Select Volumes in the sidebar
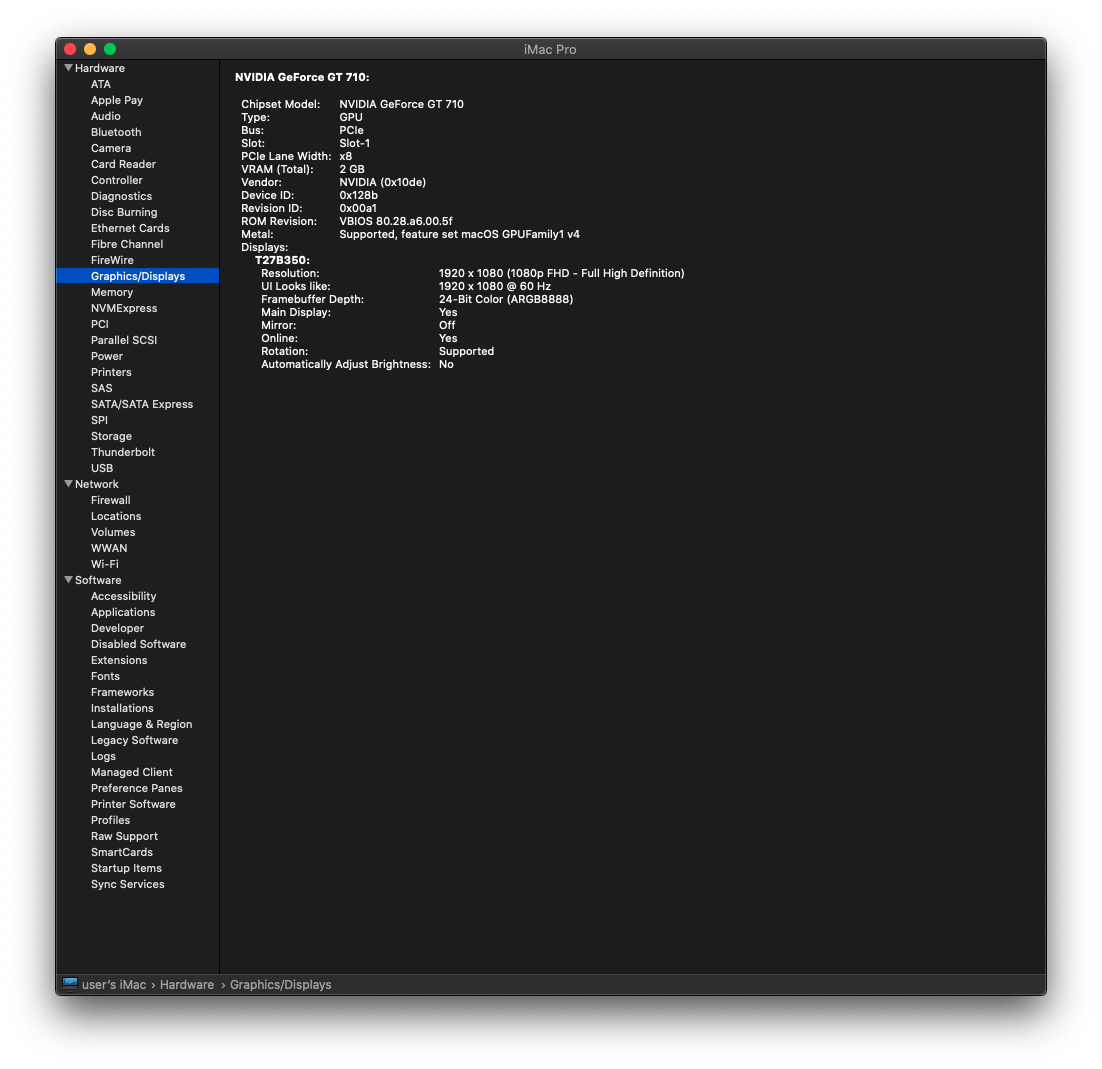 tap(113, 533)
